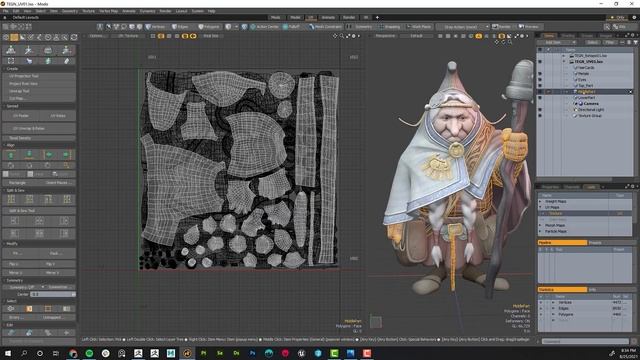The image size is (640, 360).
Task: Click the search icon near the top right toolbar
Action: [607, 27]
